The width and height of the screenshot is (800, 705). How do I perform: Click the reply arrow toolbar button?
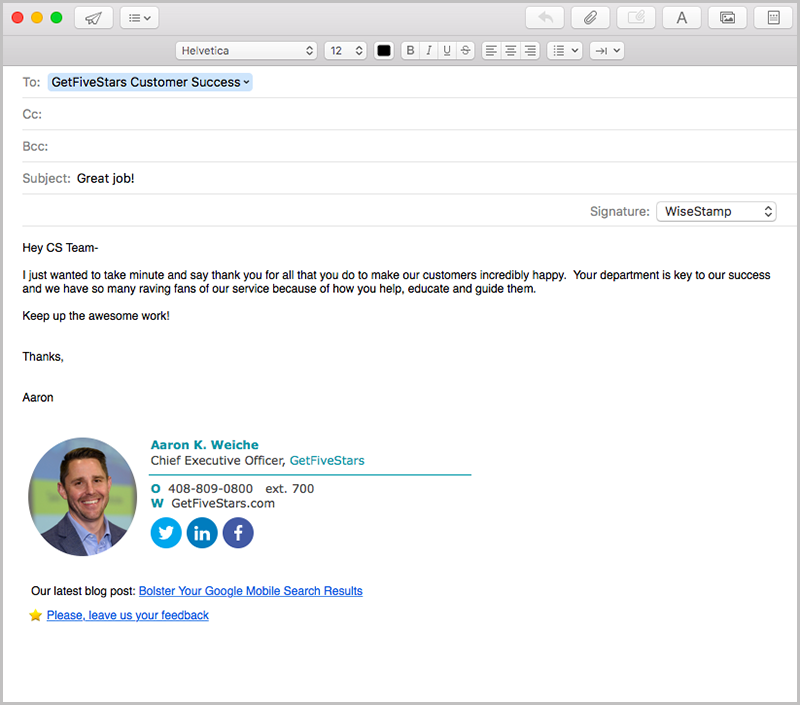click(544, 18)
